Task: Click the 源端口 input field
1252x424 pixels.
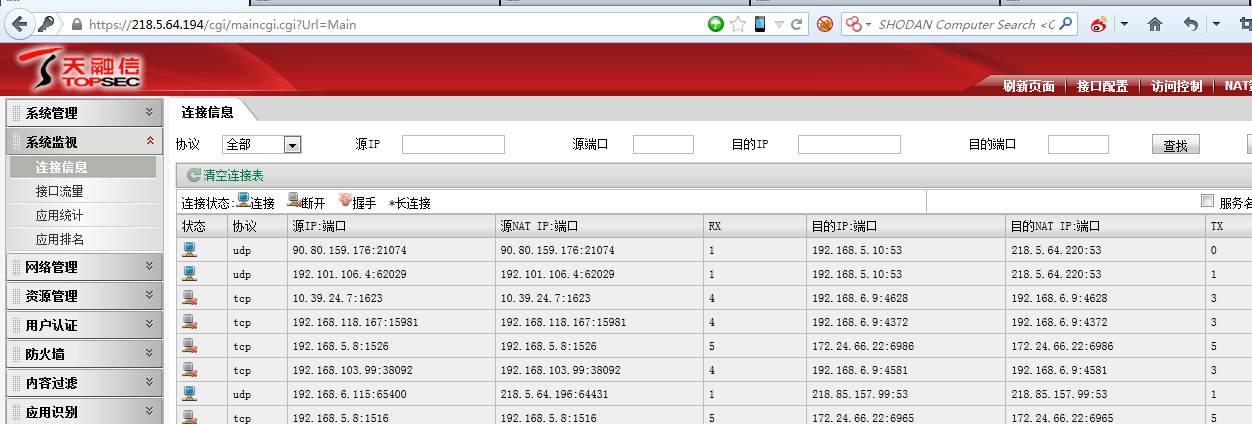Action: (663, 145)
